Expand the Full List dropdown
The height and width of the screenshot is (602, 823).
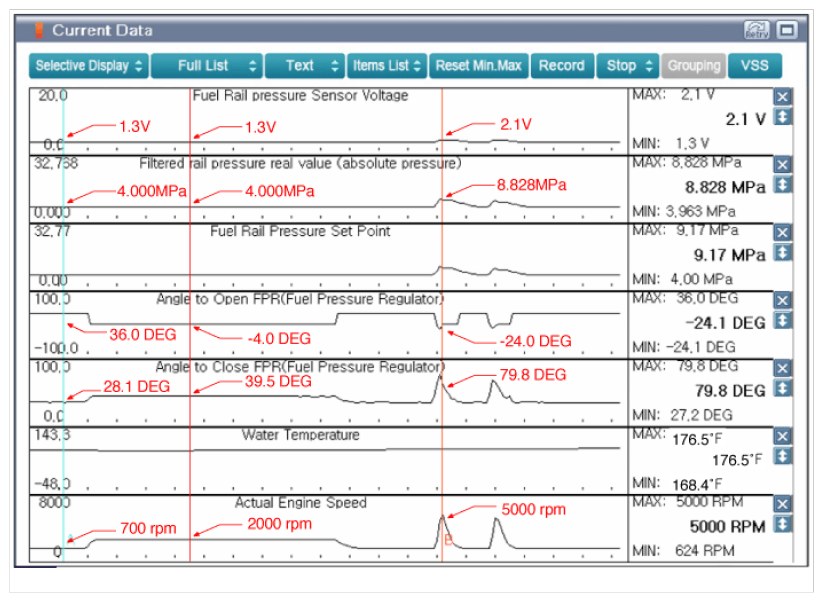click(x=207, y=66)
